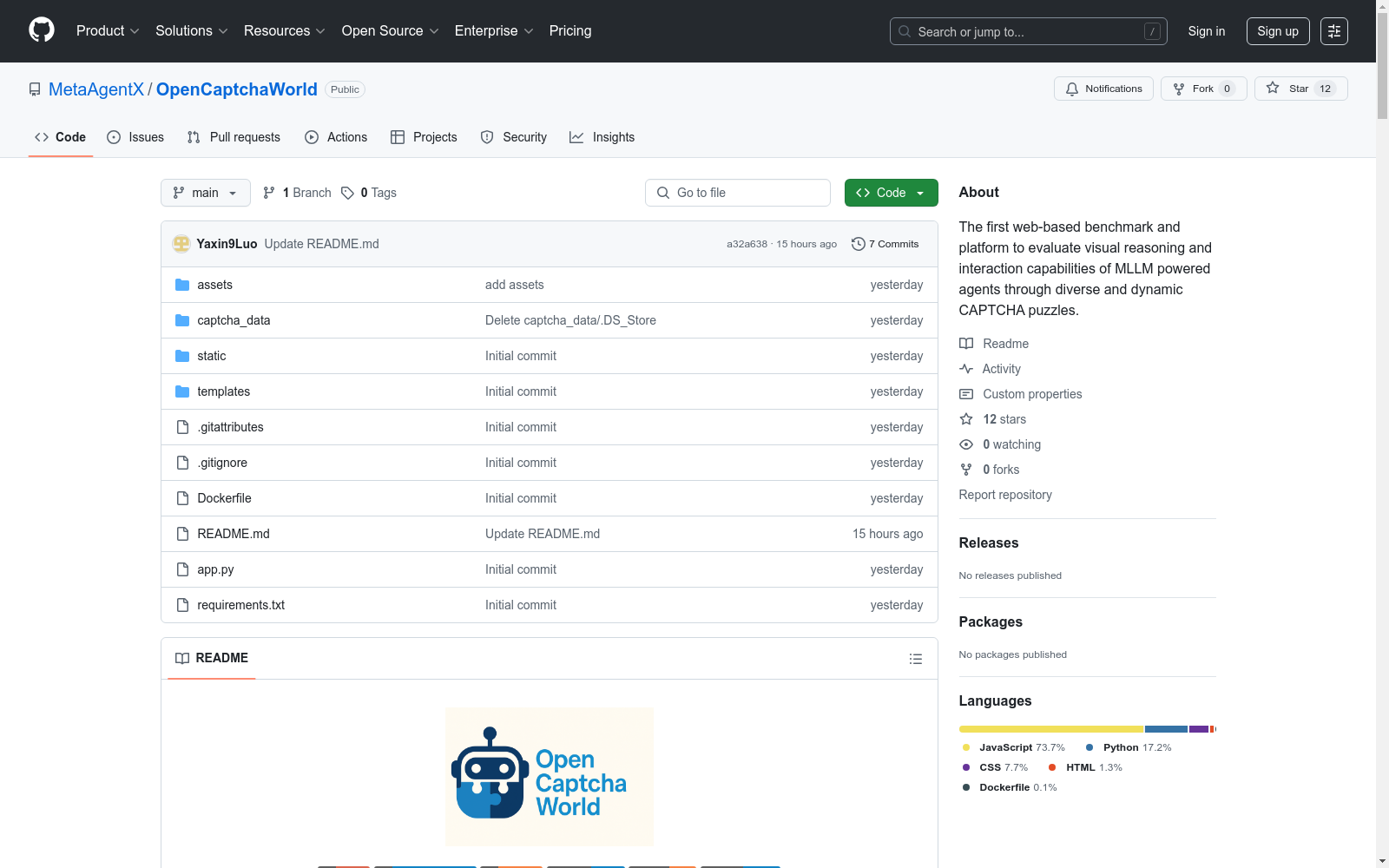Focus the Go to file input
1389x868 pixels.
738,193
